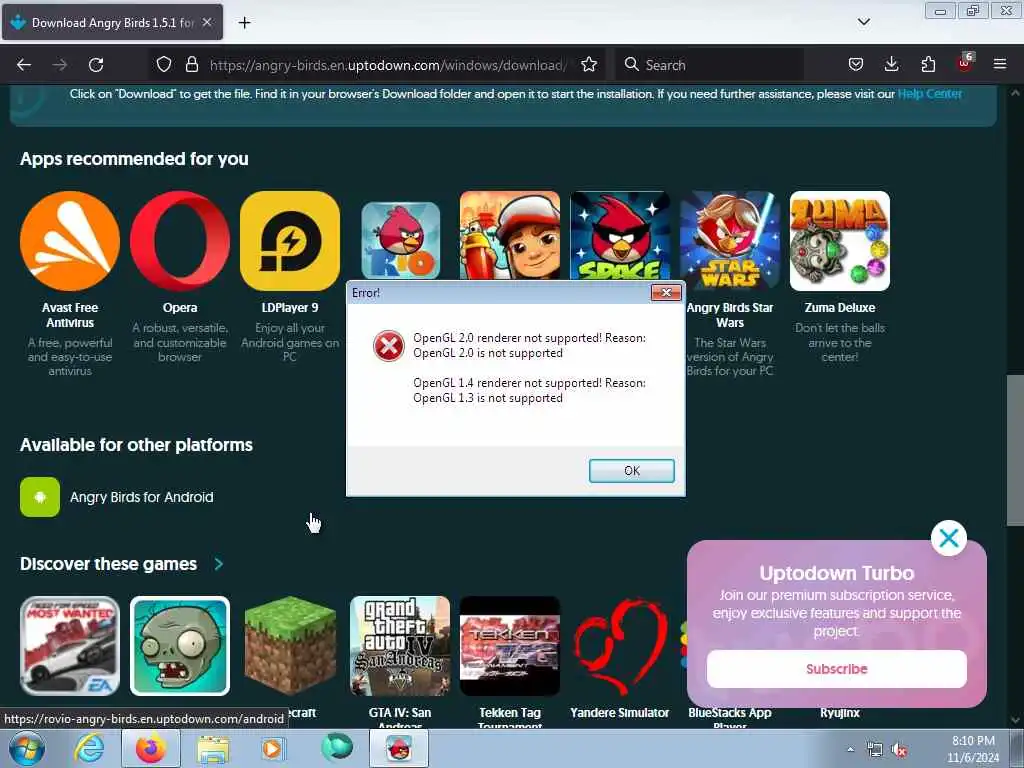
Task: Open the Opera browser app icon
Action: (180, 241)
